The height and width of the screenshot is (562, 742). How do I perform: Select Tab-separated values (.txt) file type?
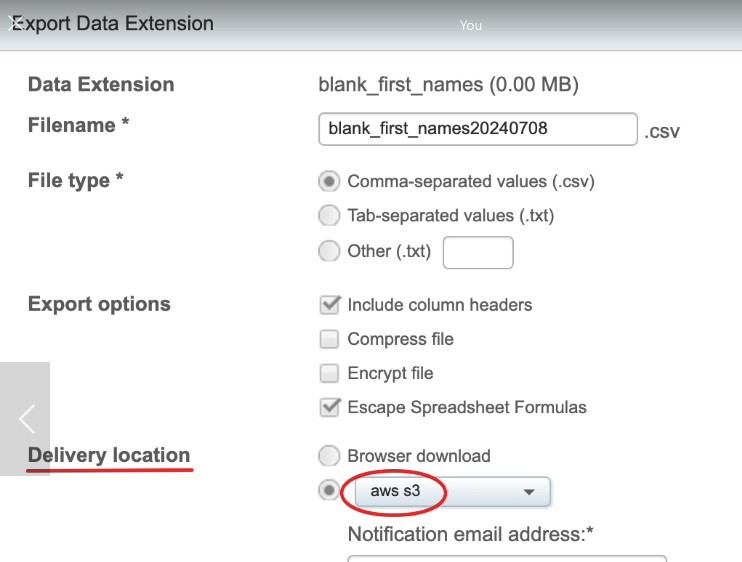click(x=329, y=215)
